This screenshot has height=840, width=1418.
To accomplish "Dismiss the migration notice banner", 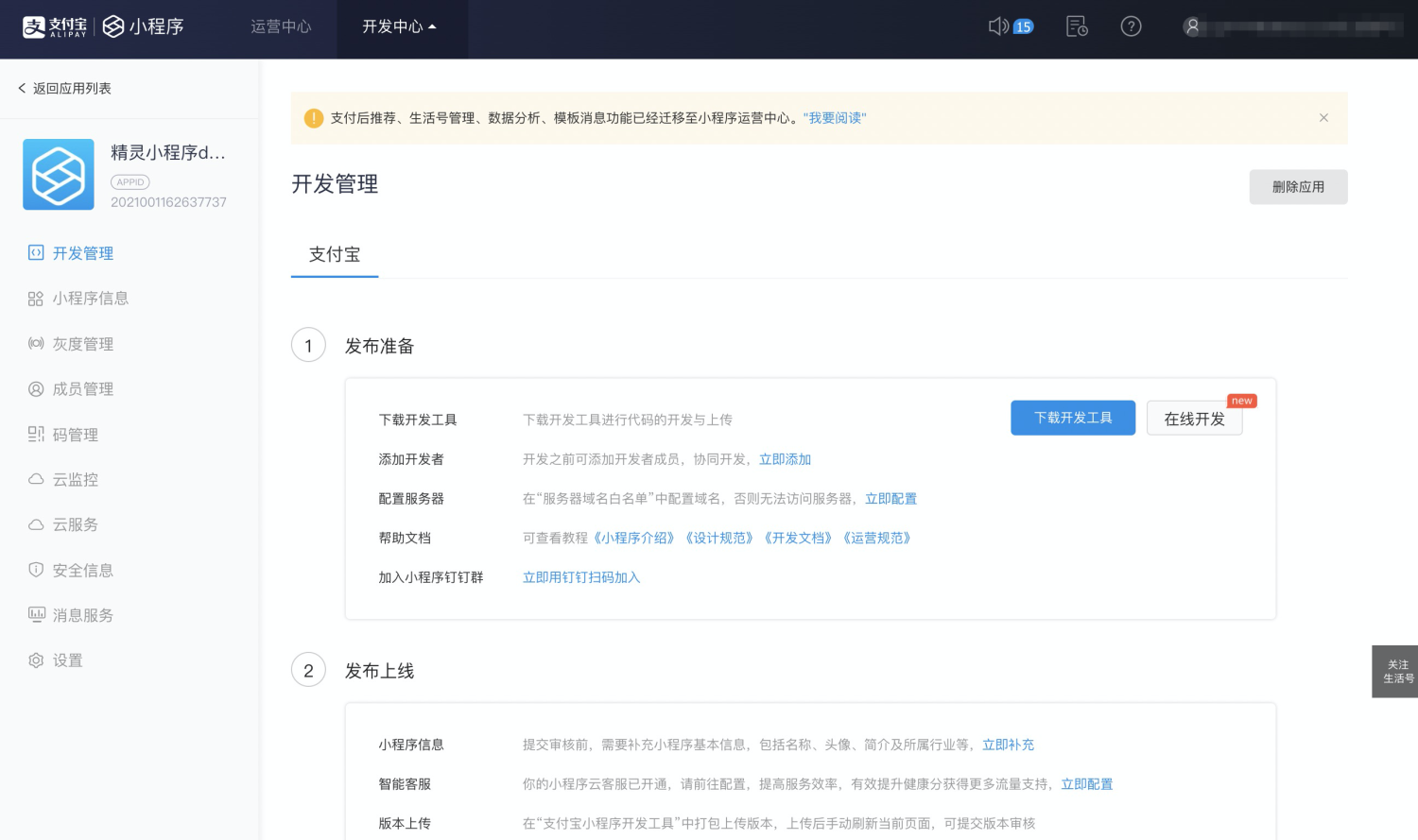I will pos(1323,118).
